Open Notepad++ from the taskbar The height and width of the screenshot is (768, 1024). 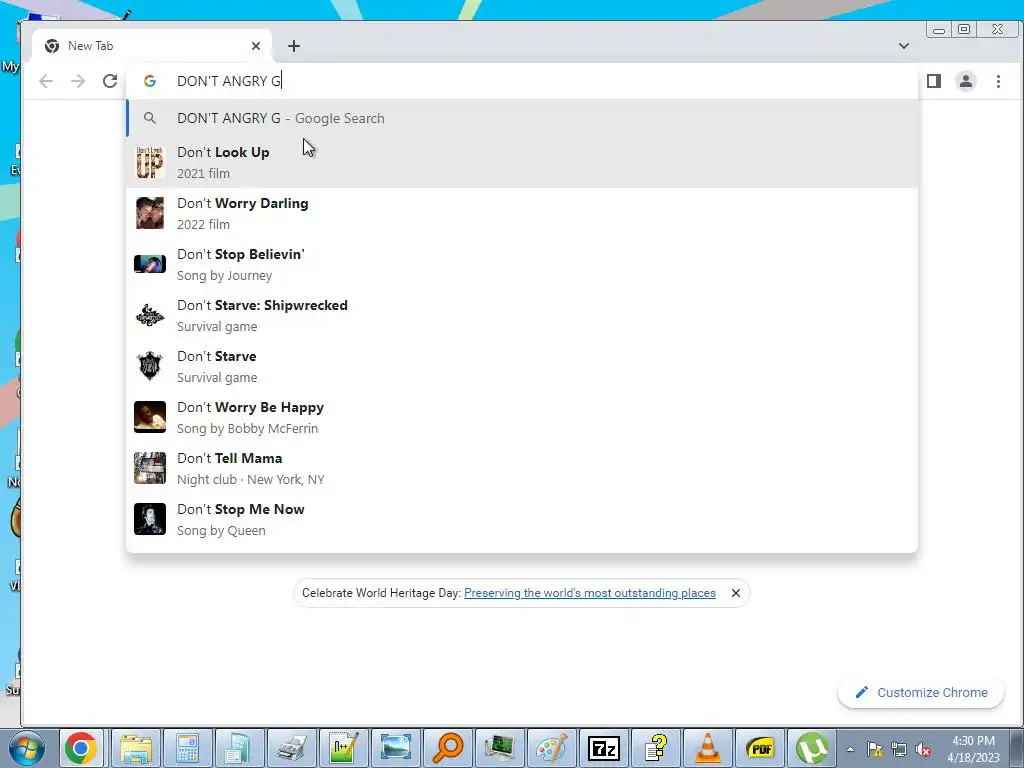[344, 748]
